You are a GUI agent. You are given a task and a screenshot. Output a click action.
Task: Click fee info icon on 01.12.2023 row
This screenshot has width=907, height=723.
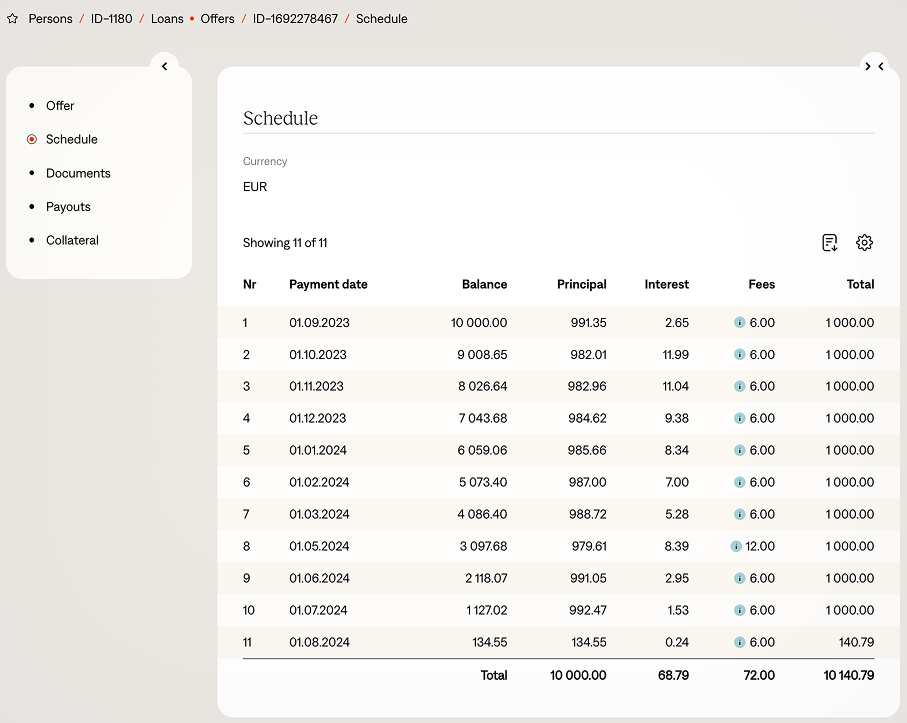coord(740,418)
